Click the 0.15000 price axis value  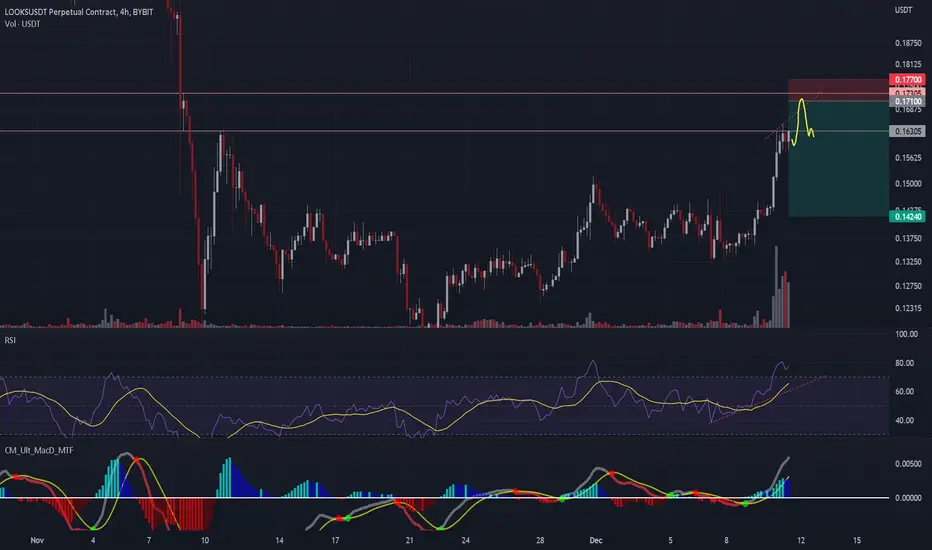pos(908,184)
